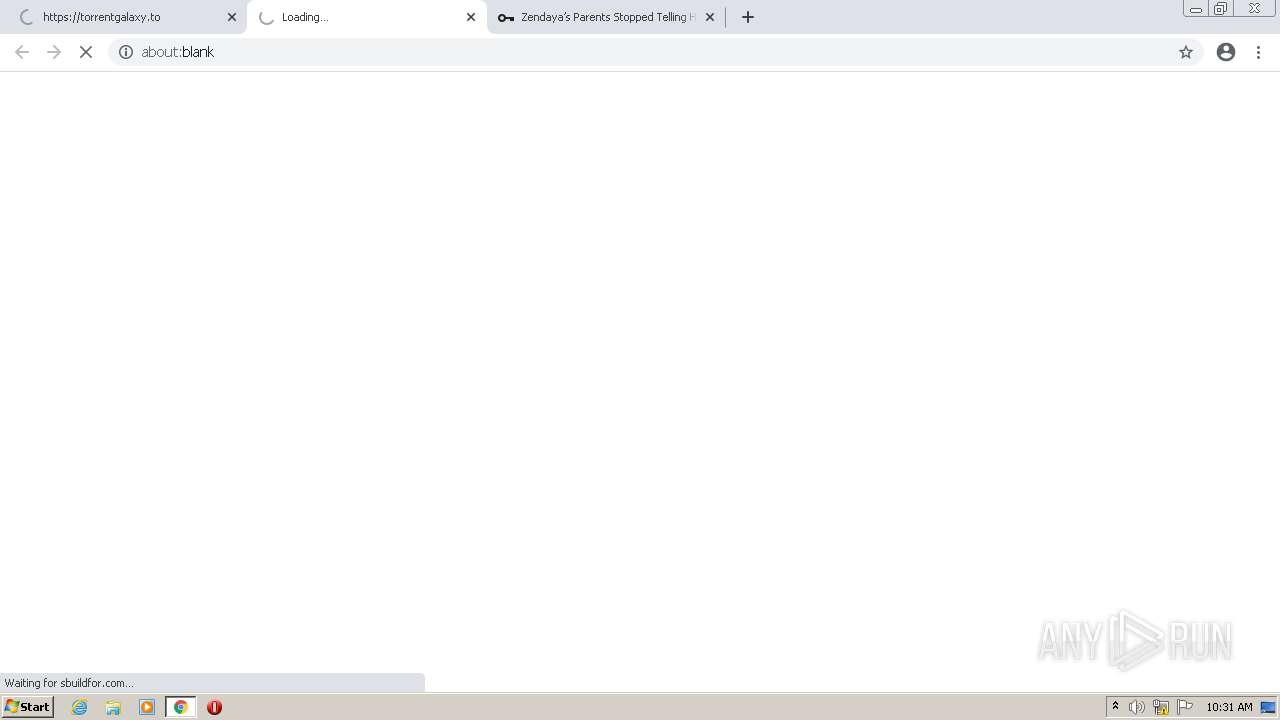This screenshot has height=720, width=1280.
Task: Open the Zendaya's Parents Stopped Telling tab
Action: 607,17
